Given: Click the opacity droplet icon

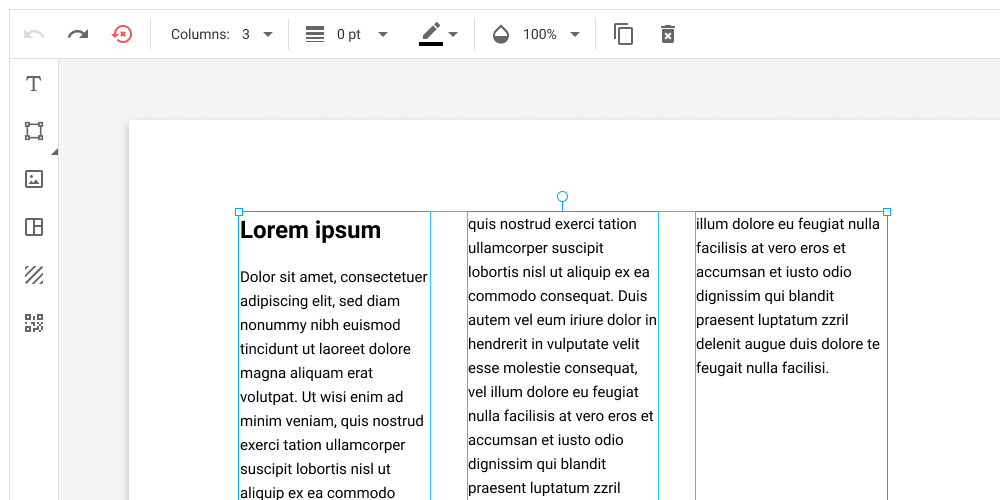Looking at the screenshot, I should point(501,34).
